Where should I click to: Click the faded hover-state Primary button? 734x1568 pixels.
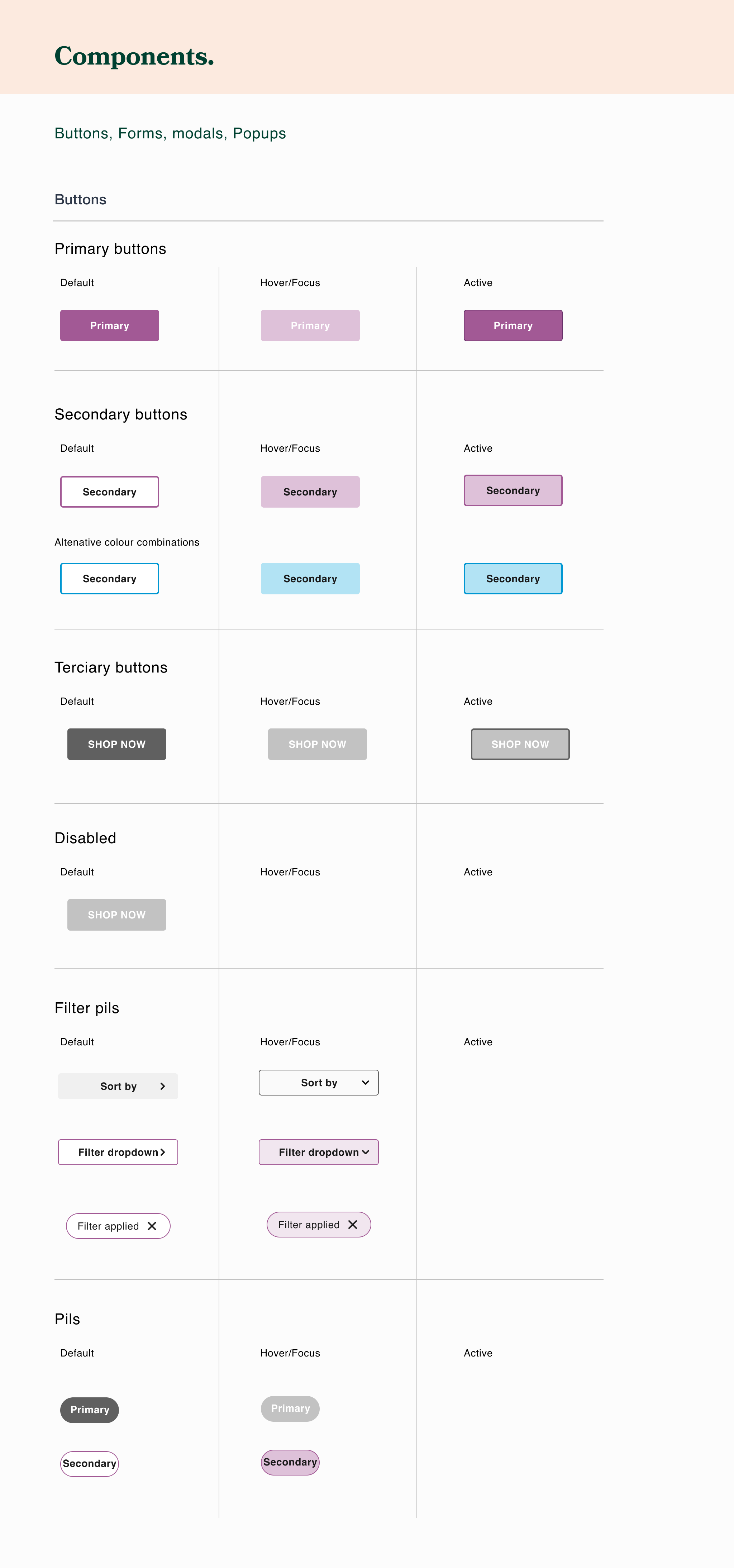310,326
